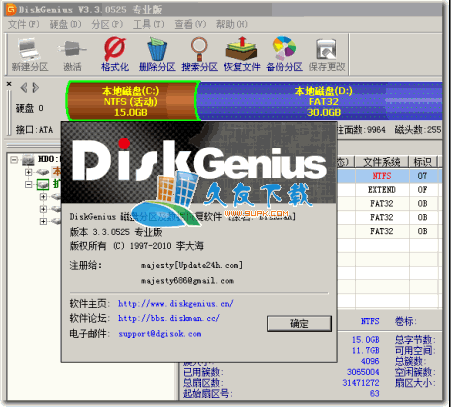Screen dimensions: 451x407
Task: Click the 硬盘 0 disk label
Action: 29,108
